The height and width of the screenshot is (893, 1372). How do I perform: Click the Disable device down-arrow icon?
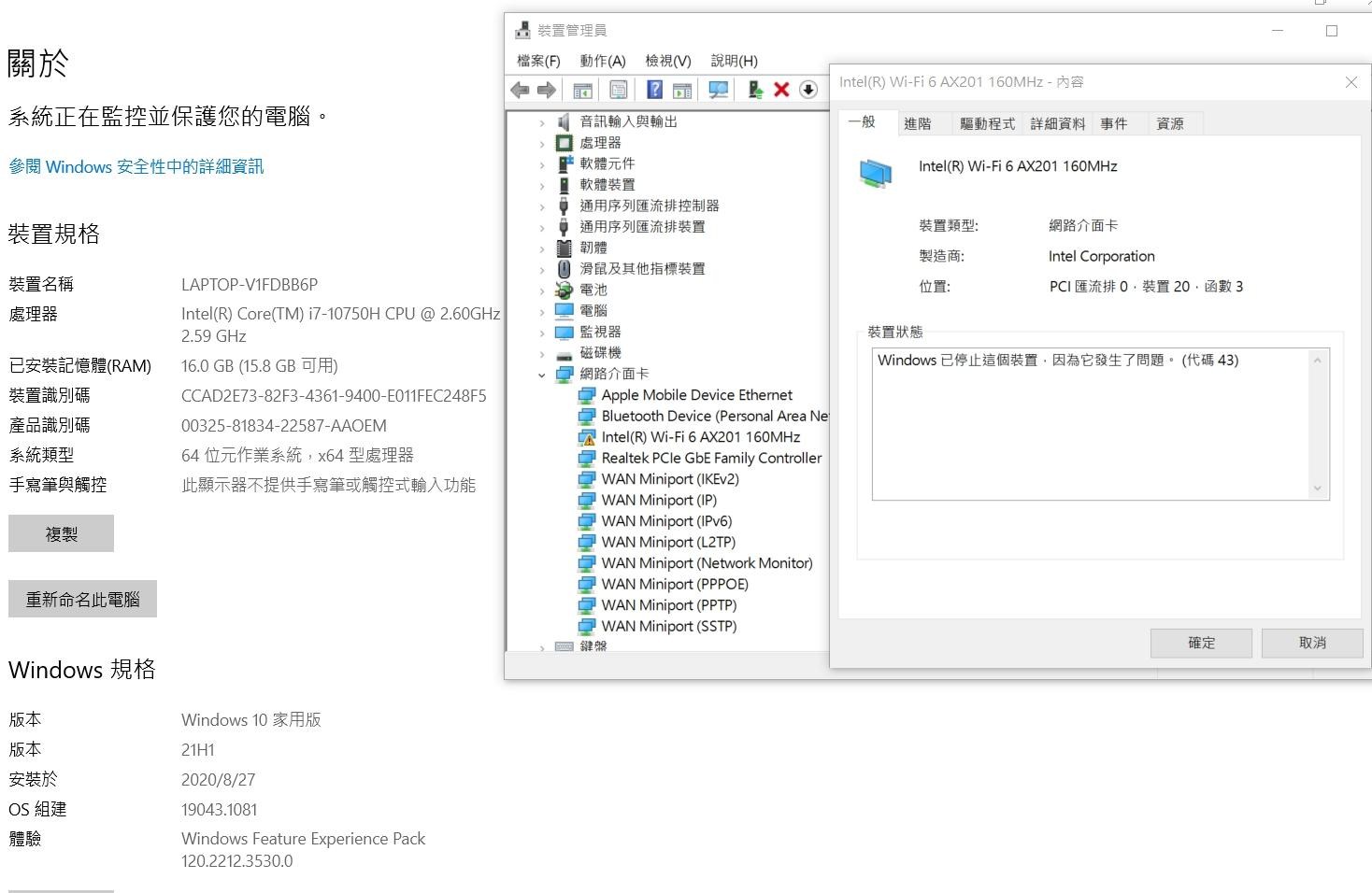pos(806,89)
